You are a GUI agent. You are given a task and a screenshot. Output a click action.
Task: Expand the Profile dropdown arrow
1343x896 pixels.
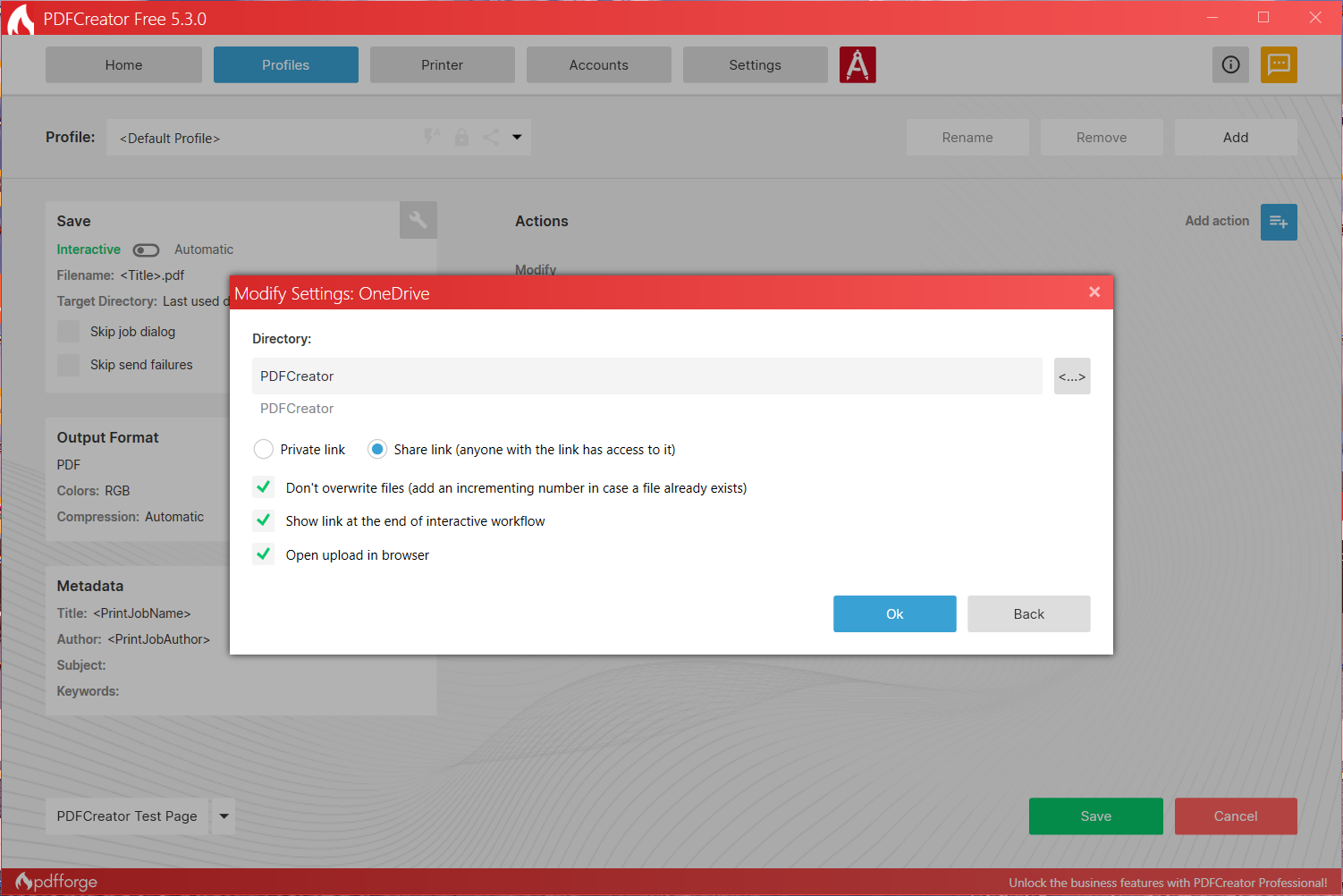tap(517, 137)
